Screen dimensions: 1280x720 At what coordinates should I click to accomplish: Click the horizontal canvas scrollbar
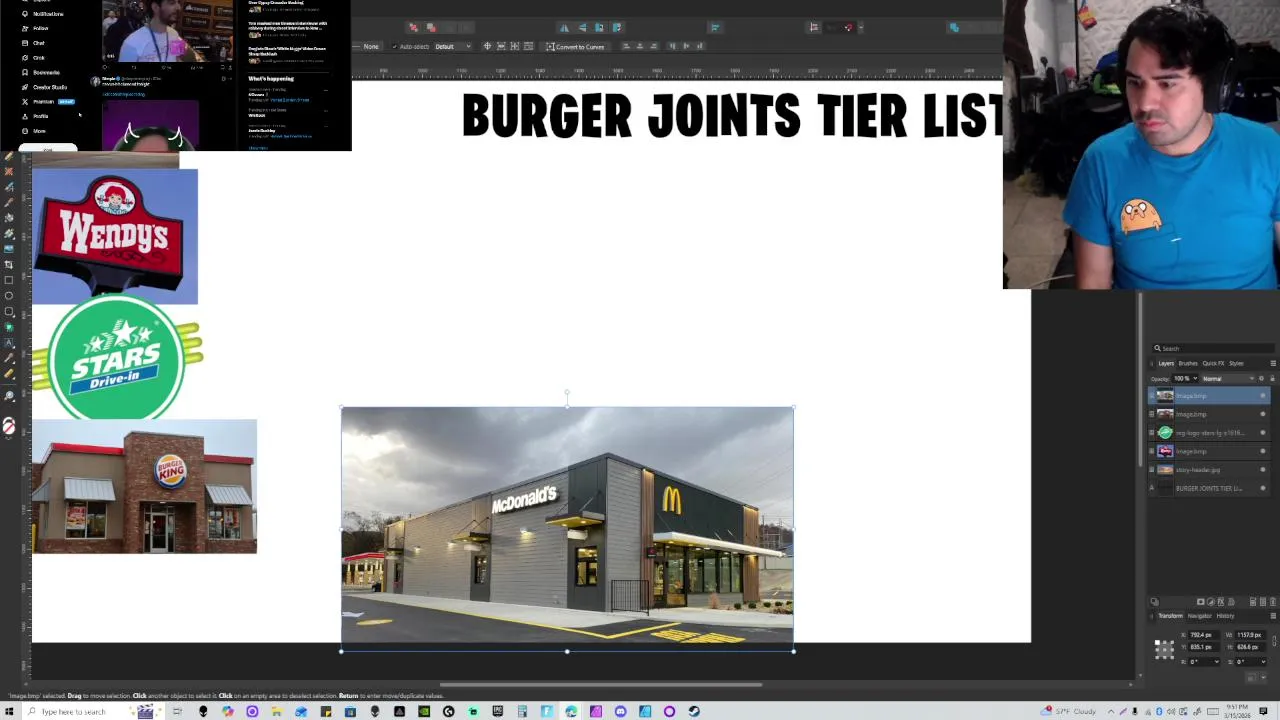coord(600,685)
